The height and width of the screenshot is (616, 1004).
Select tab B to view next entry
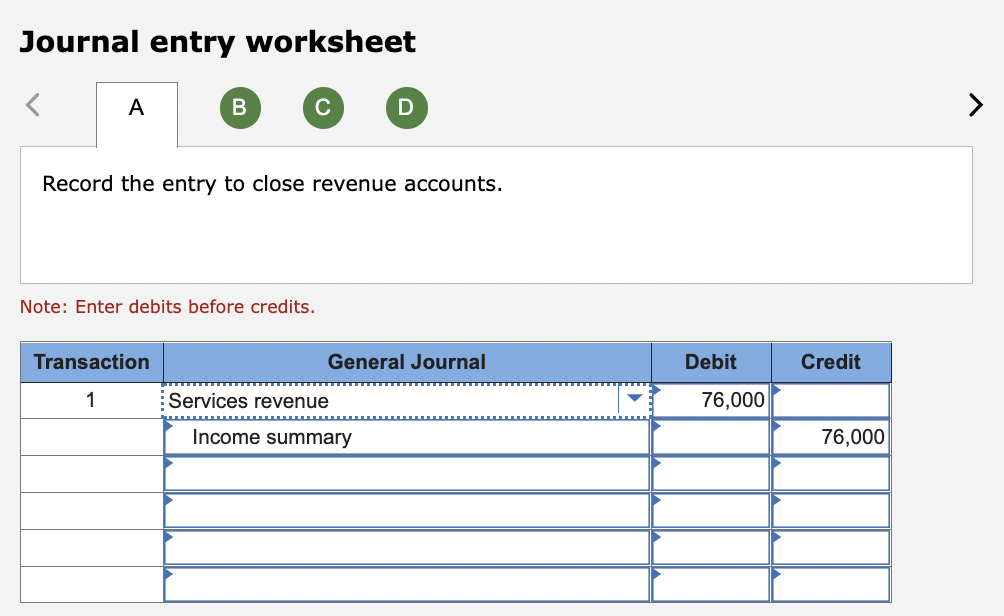(x=240, y=107)
